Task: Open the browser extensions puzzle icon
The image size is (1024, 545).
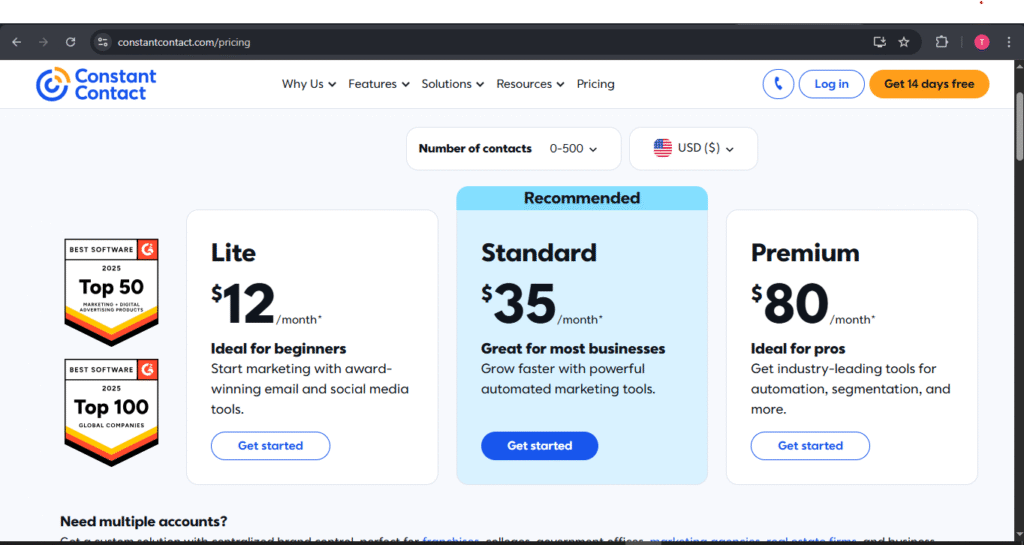Action: (x=941, y=42)
